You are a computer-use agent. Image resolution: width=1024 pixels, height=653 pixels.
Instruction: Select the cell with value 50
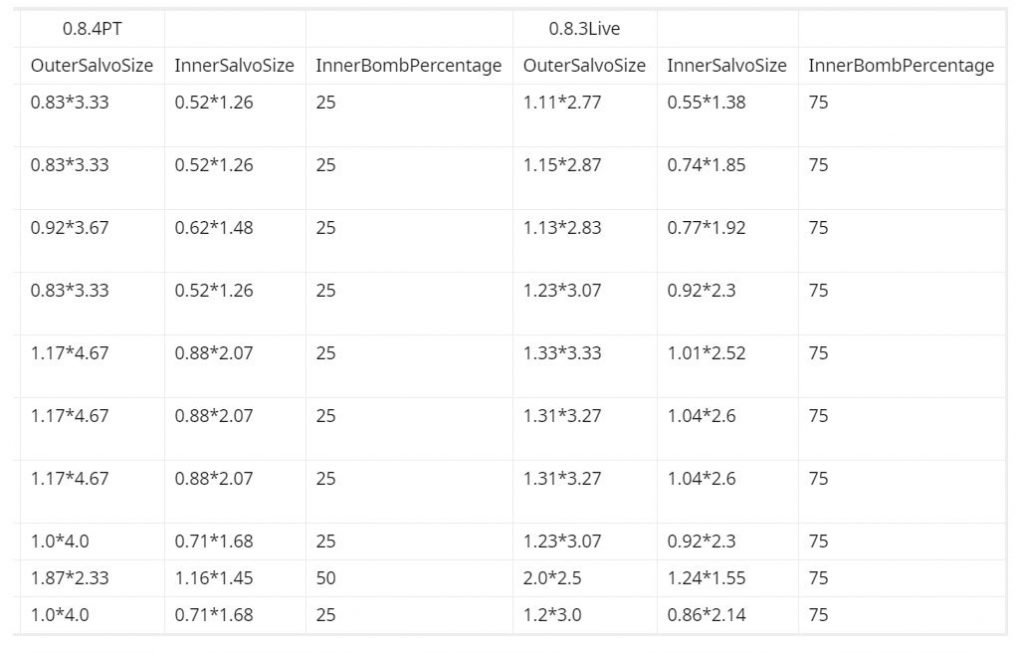click(x=326, y=578)
